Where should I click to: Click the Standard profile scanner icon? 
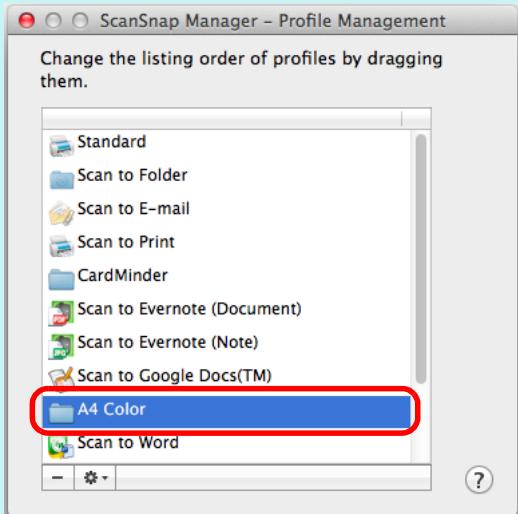click(x=61, y=146)
